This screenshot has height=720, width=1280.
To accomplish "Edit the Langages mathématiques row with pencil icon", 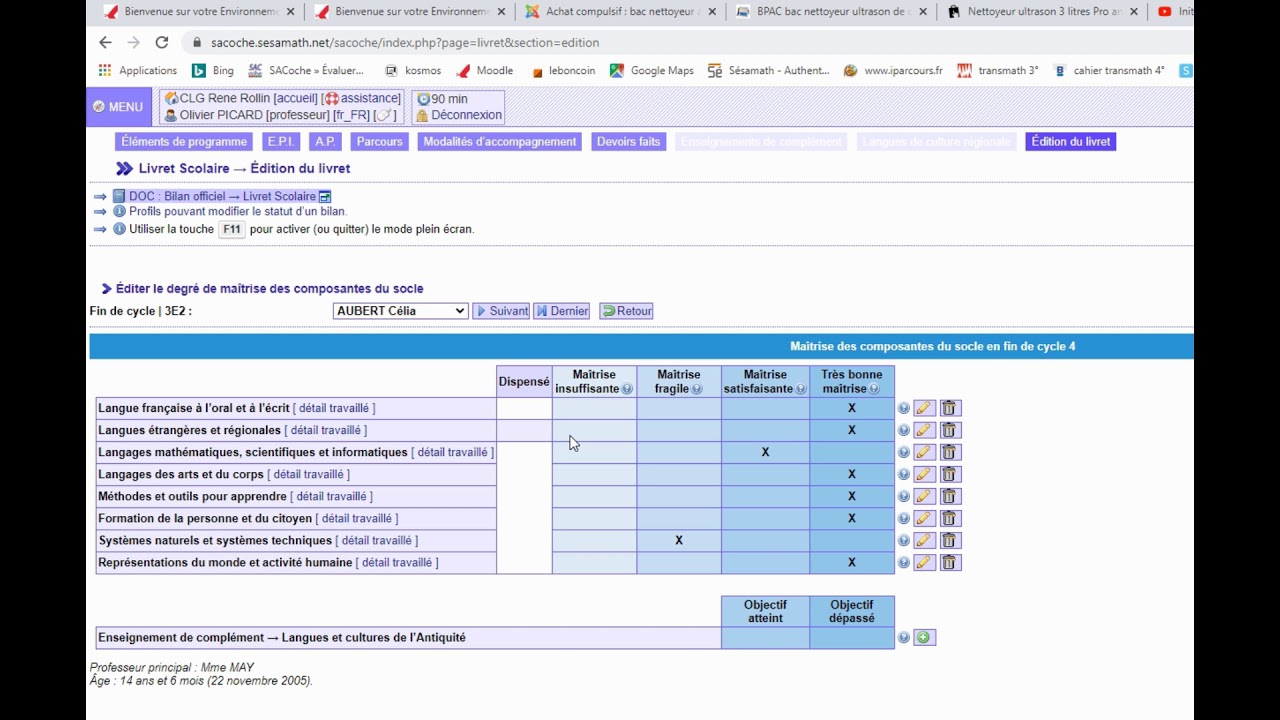I will pyautogui.click(x=924, y=452).
